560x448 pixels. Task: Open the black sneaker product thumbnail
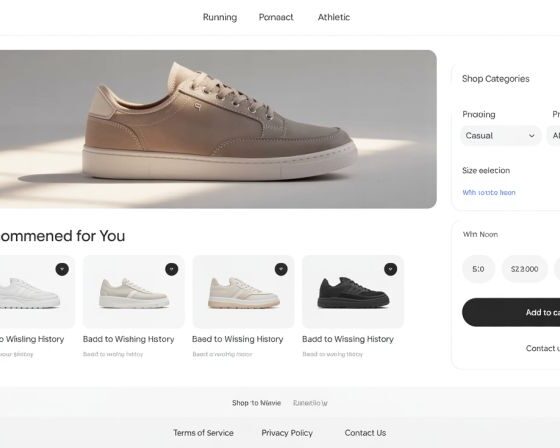[x=353, y=292]
